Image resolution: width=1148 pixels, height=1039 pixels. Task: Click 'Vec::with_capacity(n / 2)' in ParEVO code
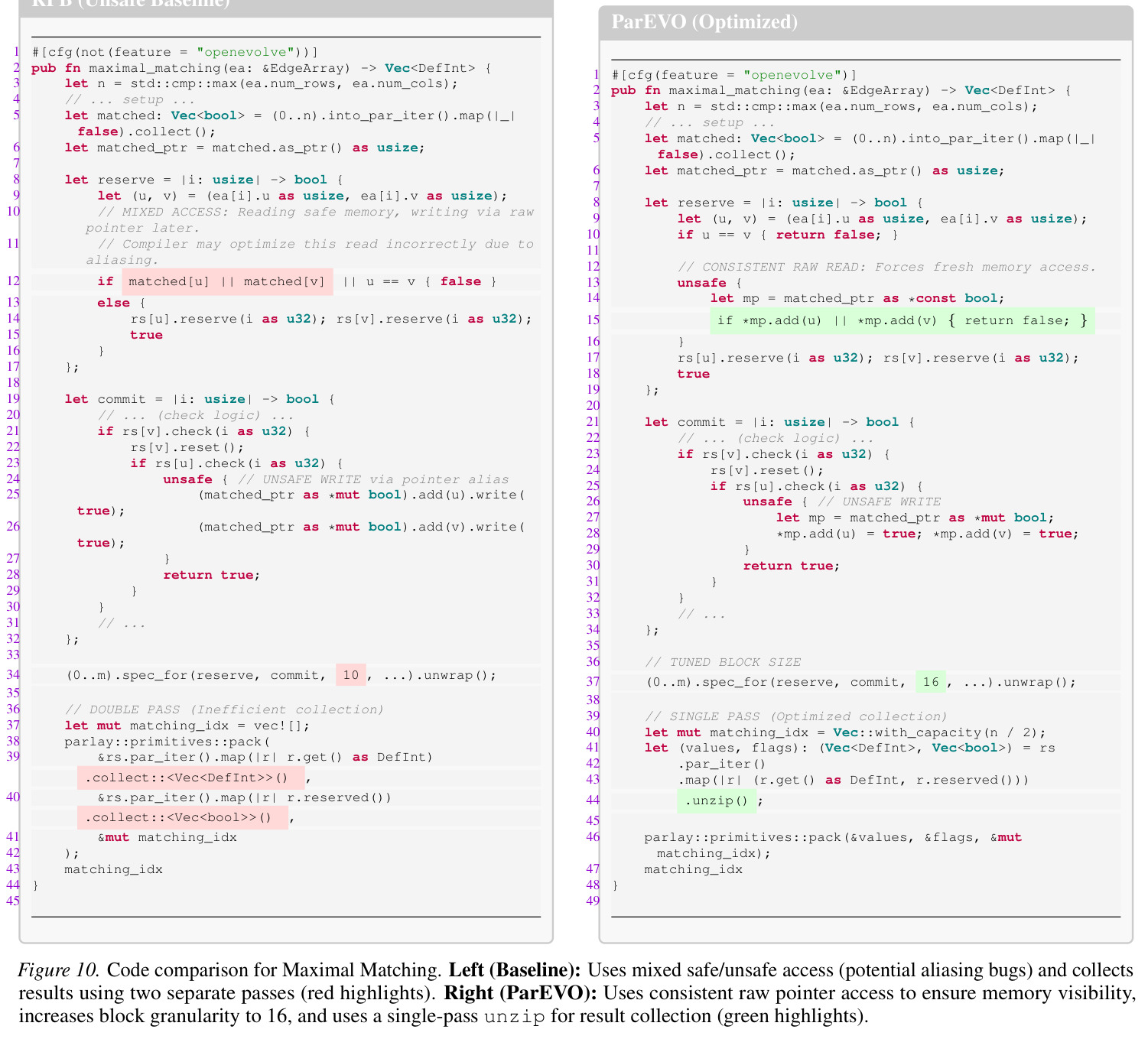coord(939,732)
